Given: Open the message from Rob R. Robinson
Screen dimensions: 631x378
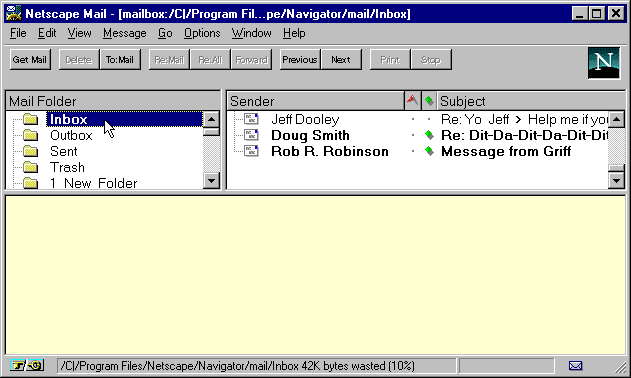Looking at the screenshot, I should pos(330,151).
